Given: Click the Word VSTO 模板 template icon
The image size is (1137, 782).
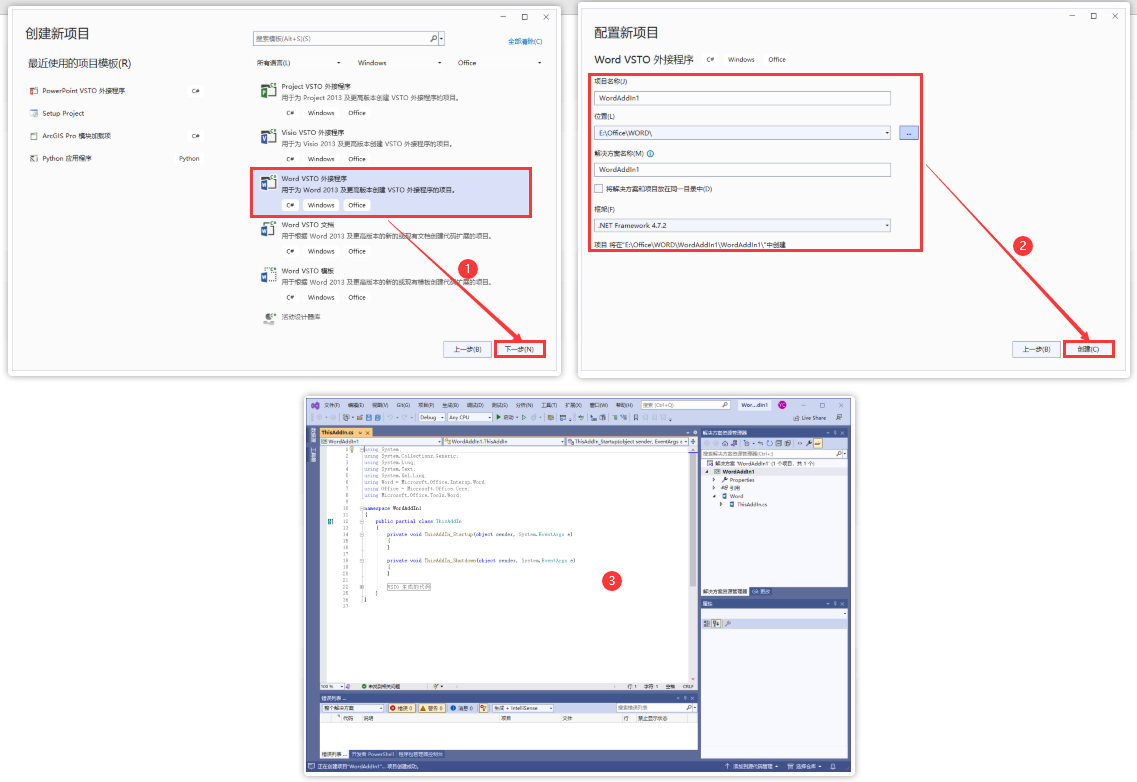Looking at the screenshot, I should coord(268,275).
